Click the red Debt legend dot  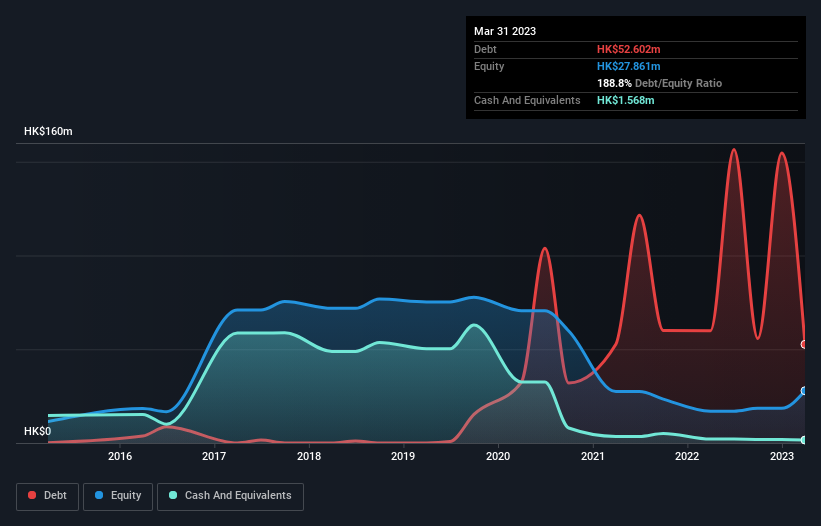tap(32, 495)
